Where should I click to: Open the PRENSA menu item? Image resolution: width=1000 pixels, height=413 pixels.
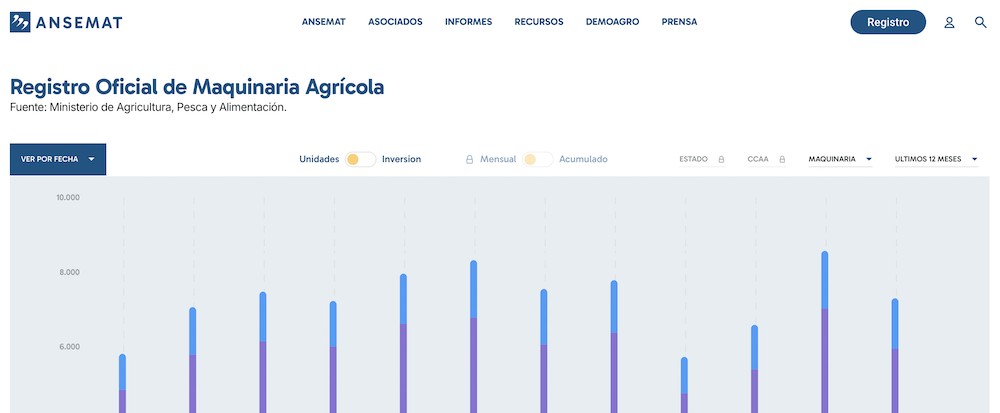[x=679, y=22]
